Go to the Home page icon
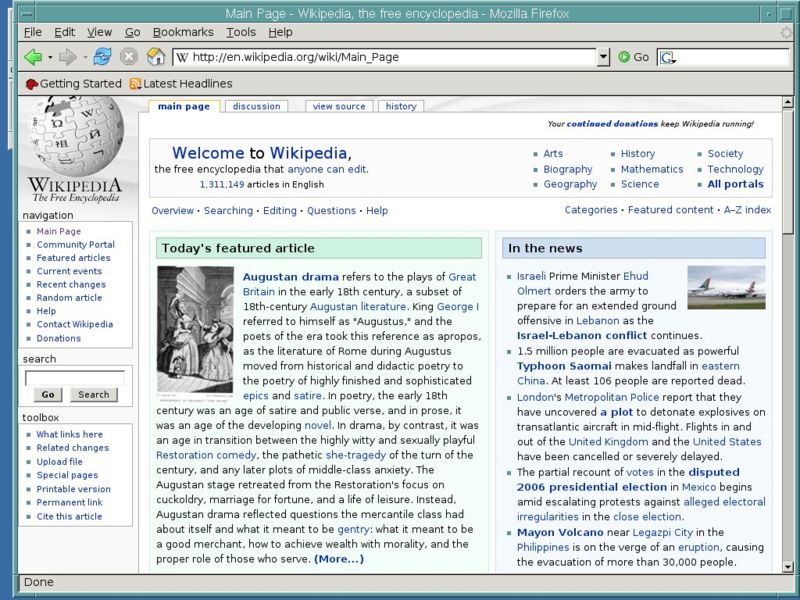 pos(156,57)
